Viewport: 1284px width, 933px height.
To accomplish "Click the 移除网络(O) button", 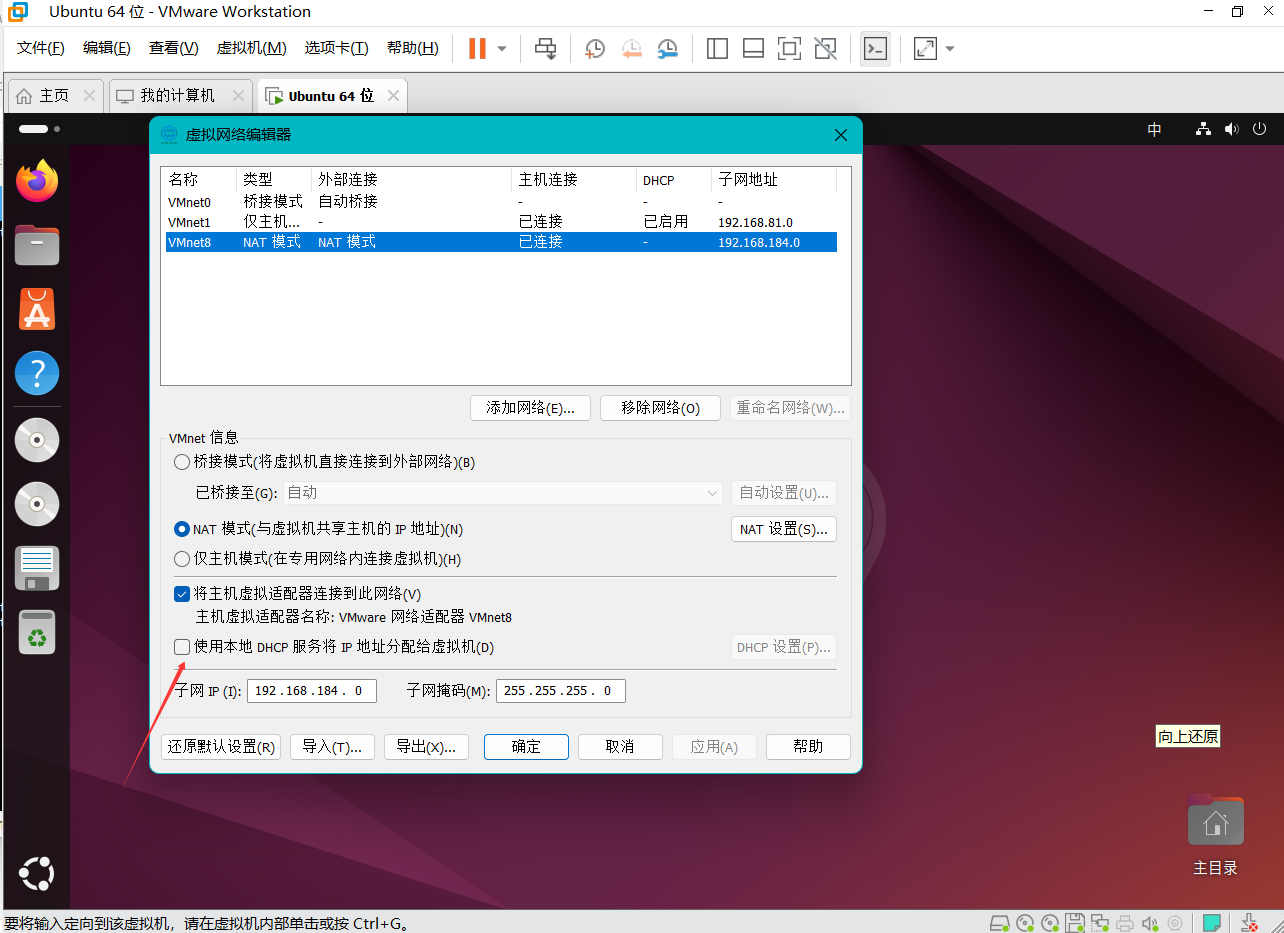I will pyautogui.click(x=660, y=408).
